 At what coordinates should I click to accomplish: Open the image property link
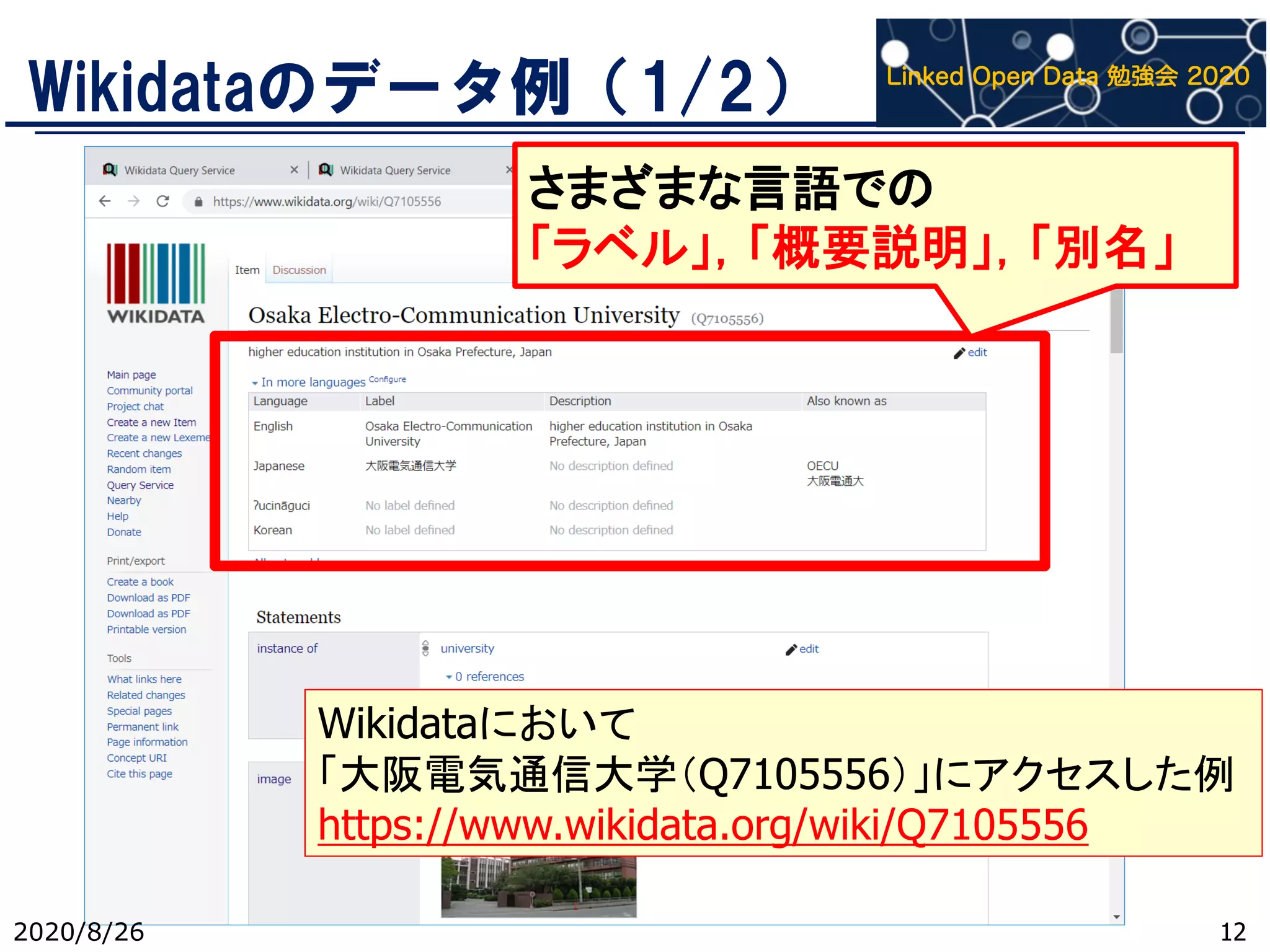pyautogui.click(x=273, y=779)
